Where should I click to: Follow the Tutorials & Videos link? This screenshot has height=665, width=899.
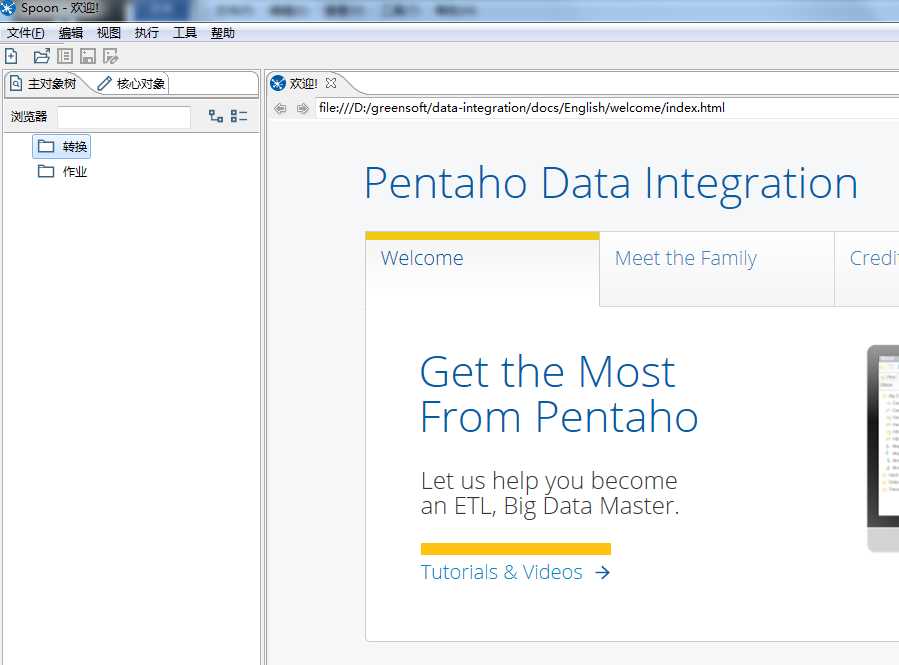[502, 572]
